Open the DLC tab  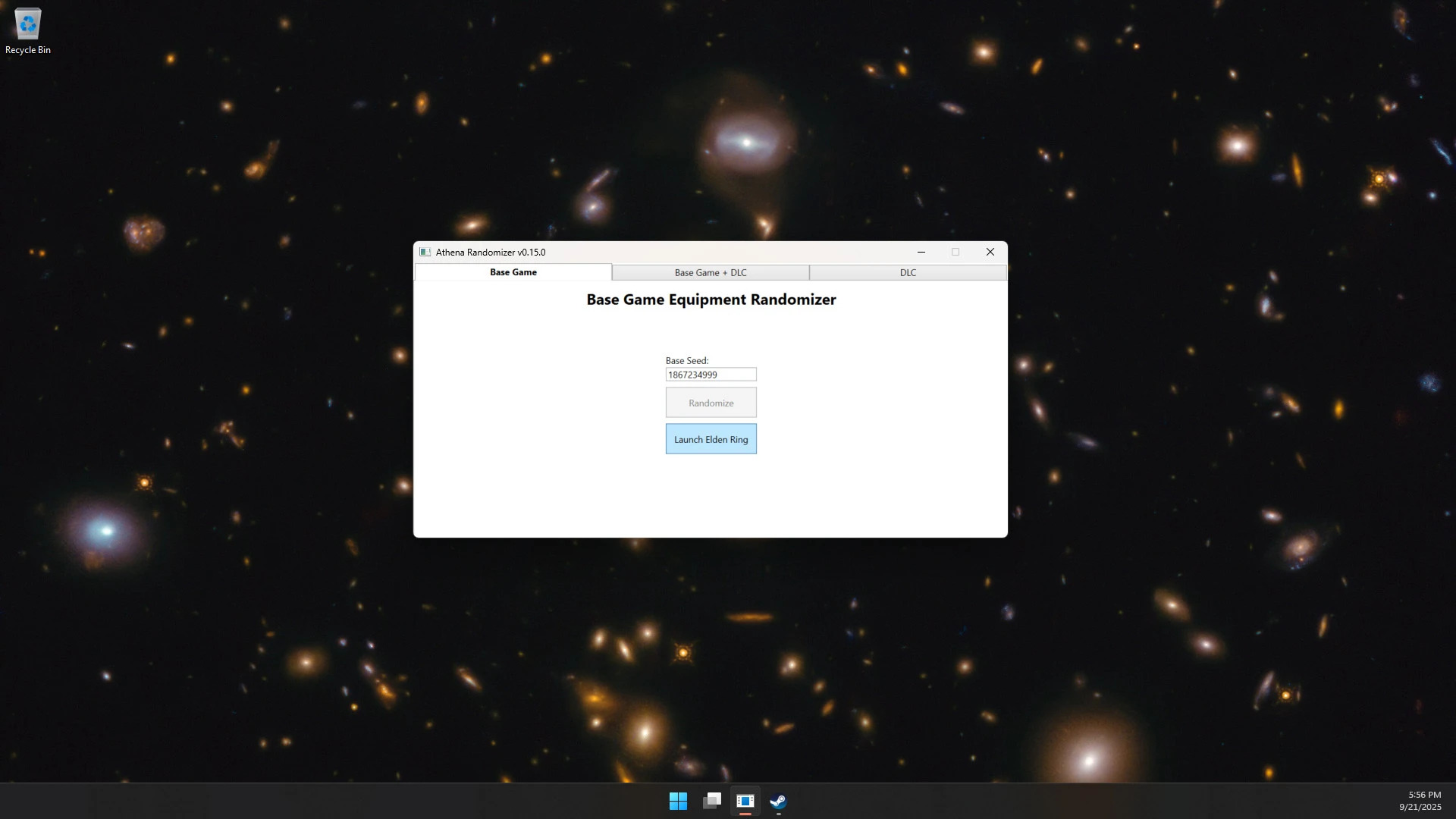coord(908,273)
